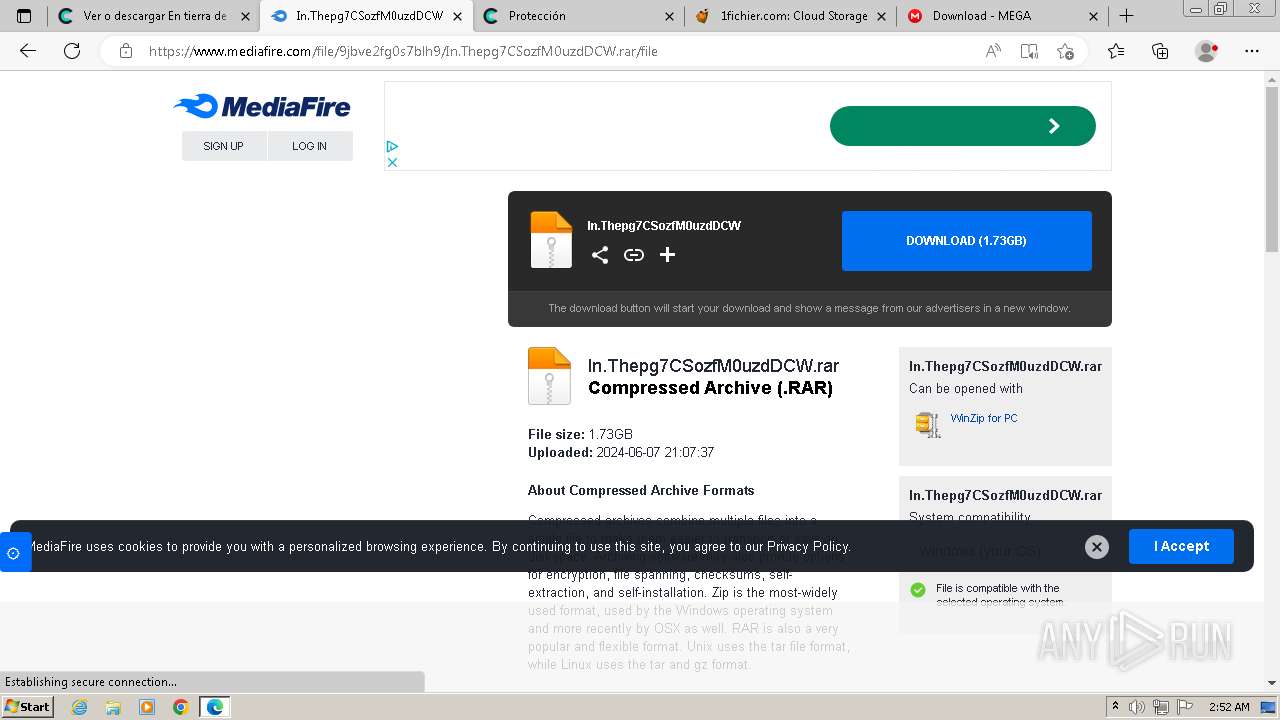The image size is (1280, 720).
Task: Launch Google Chrome from the taskbar
Action: click(181, 707)
